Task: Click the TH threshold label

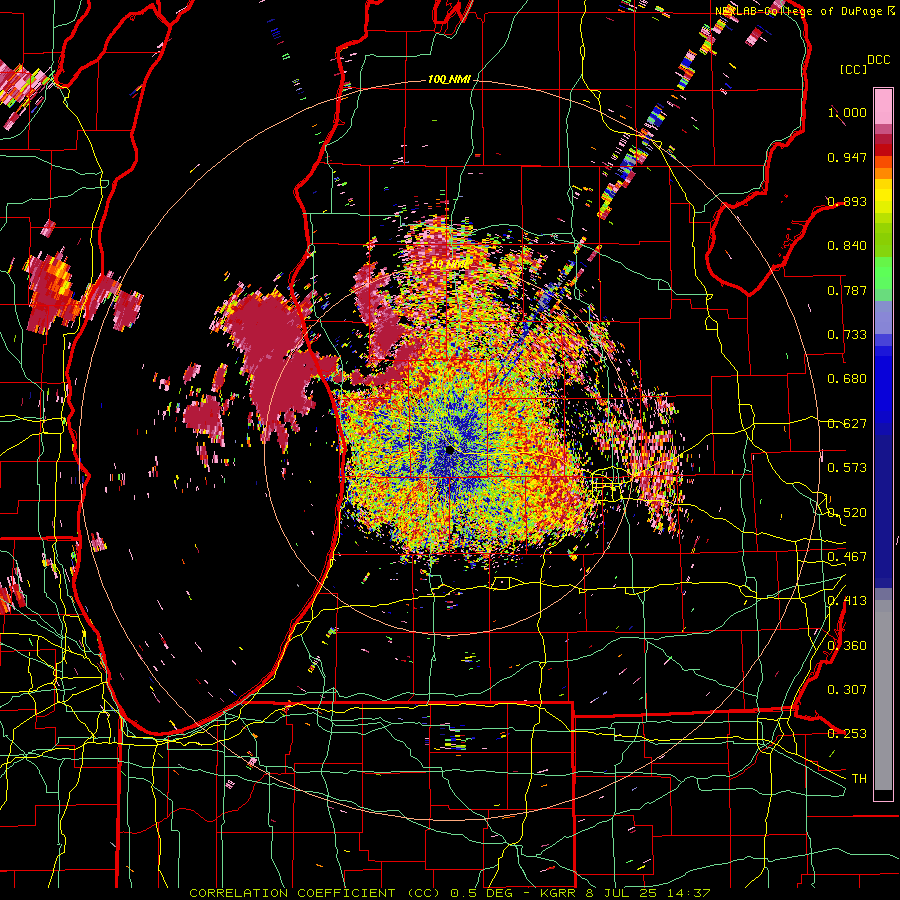Action: [x=859, y=778]
